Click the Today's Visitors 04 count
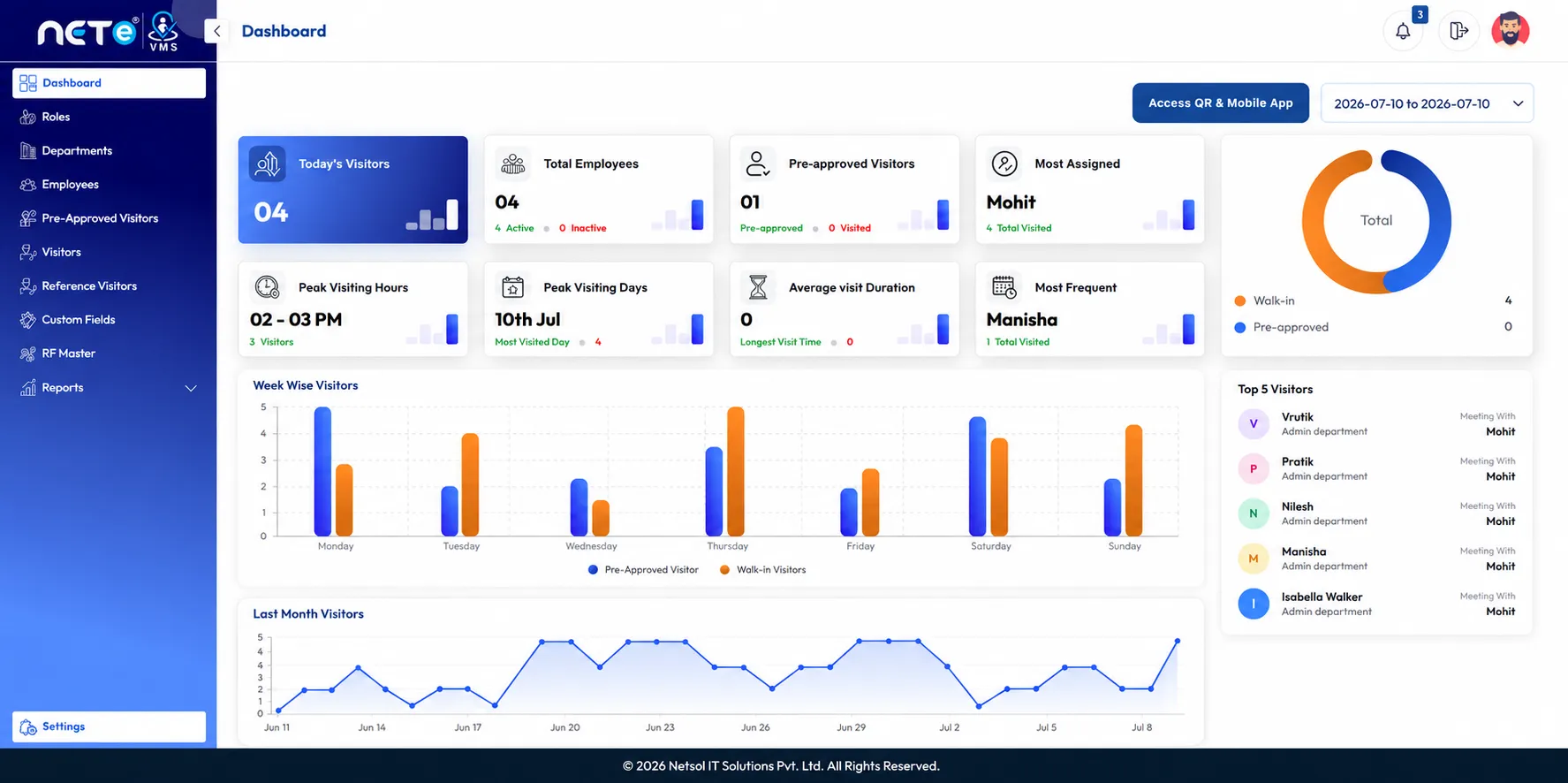 coord(270,213)
